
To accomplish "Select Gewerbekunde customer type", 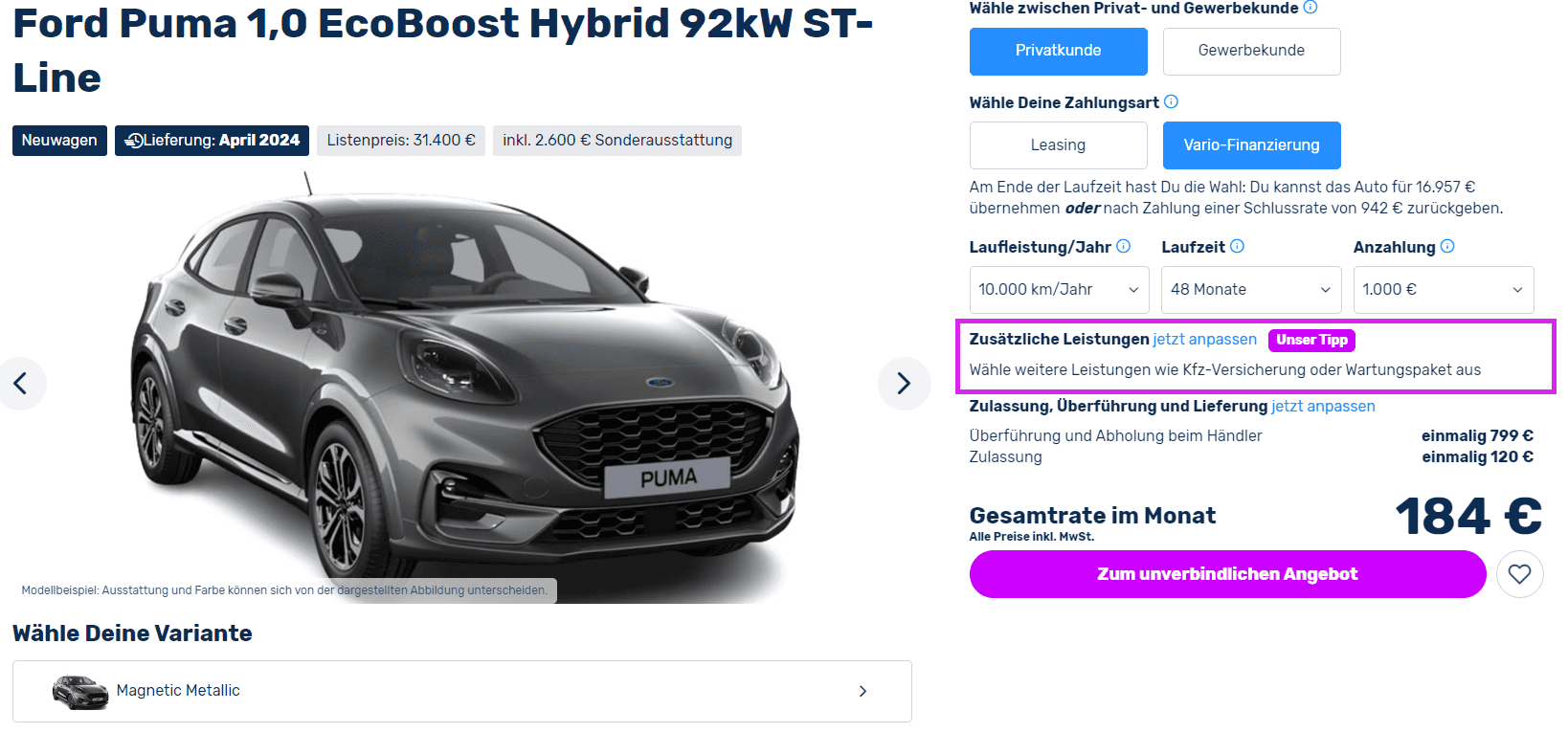I will 1251,51.
